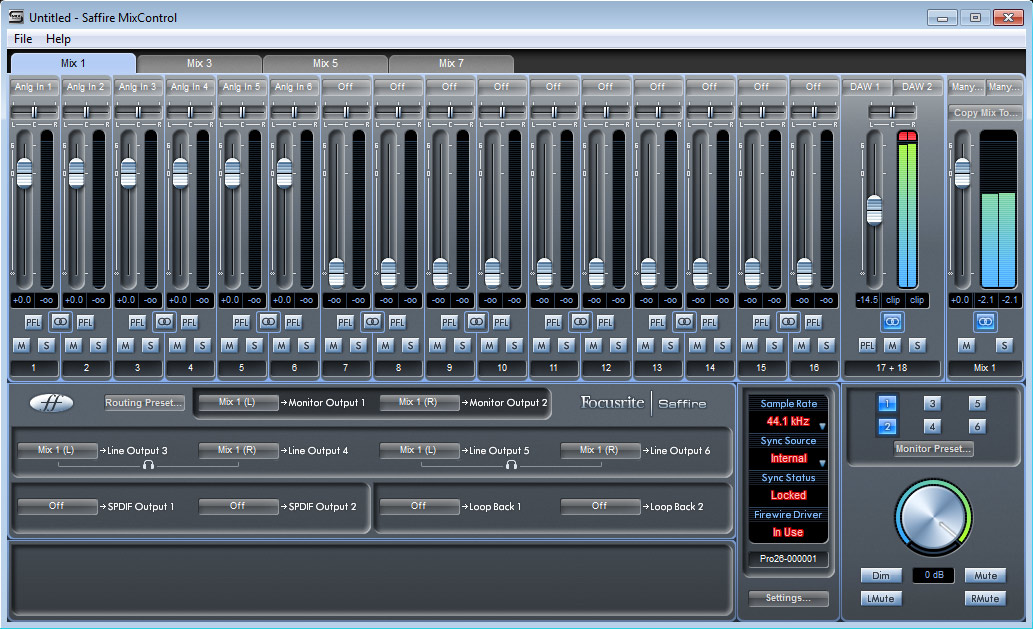Image resolution: width=1033 pixels, height=629 pixels.
Task: Toggle stereo link on DAW channel 17+18
Action: pyautogui.click(x=891, y=321)
